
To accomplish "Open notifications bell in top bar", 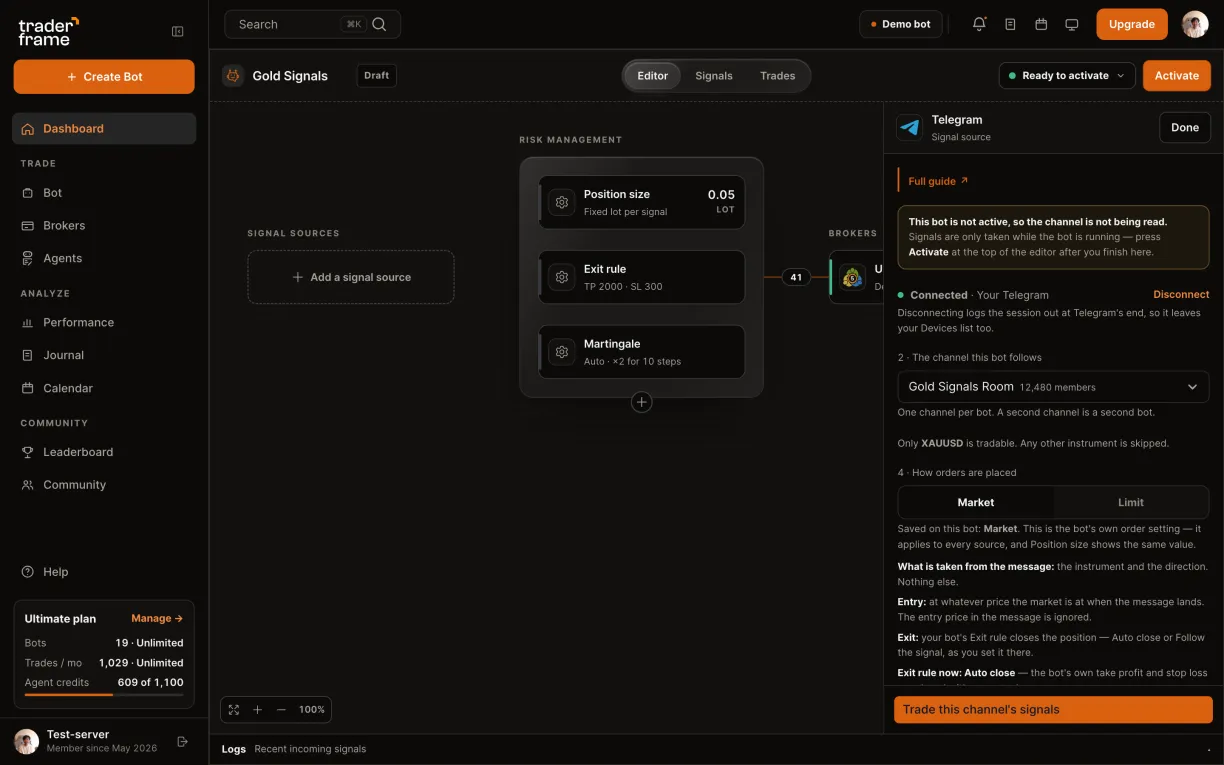I will click(979, 24).
